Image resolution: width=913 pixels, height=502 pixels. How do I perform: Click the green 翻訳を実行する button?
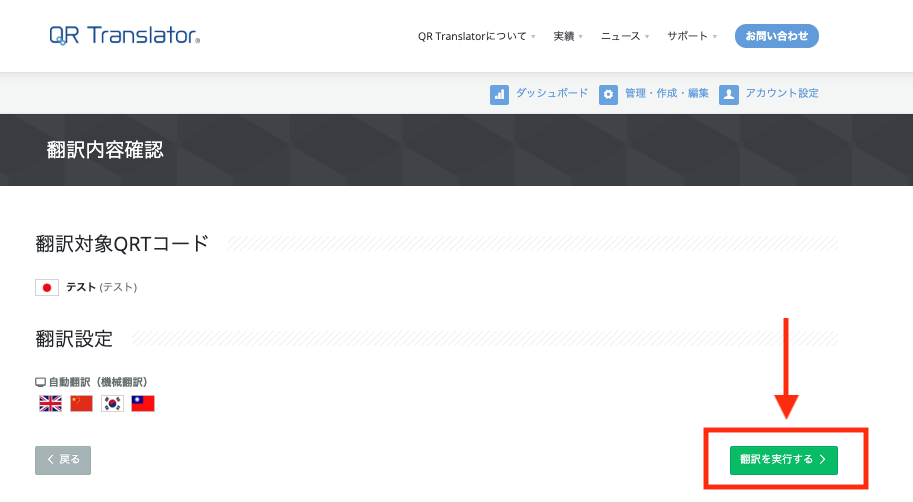pos(784,460)
